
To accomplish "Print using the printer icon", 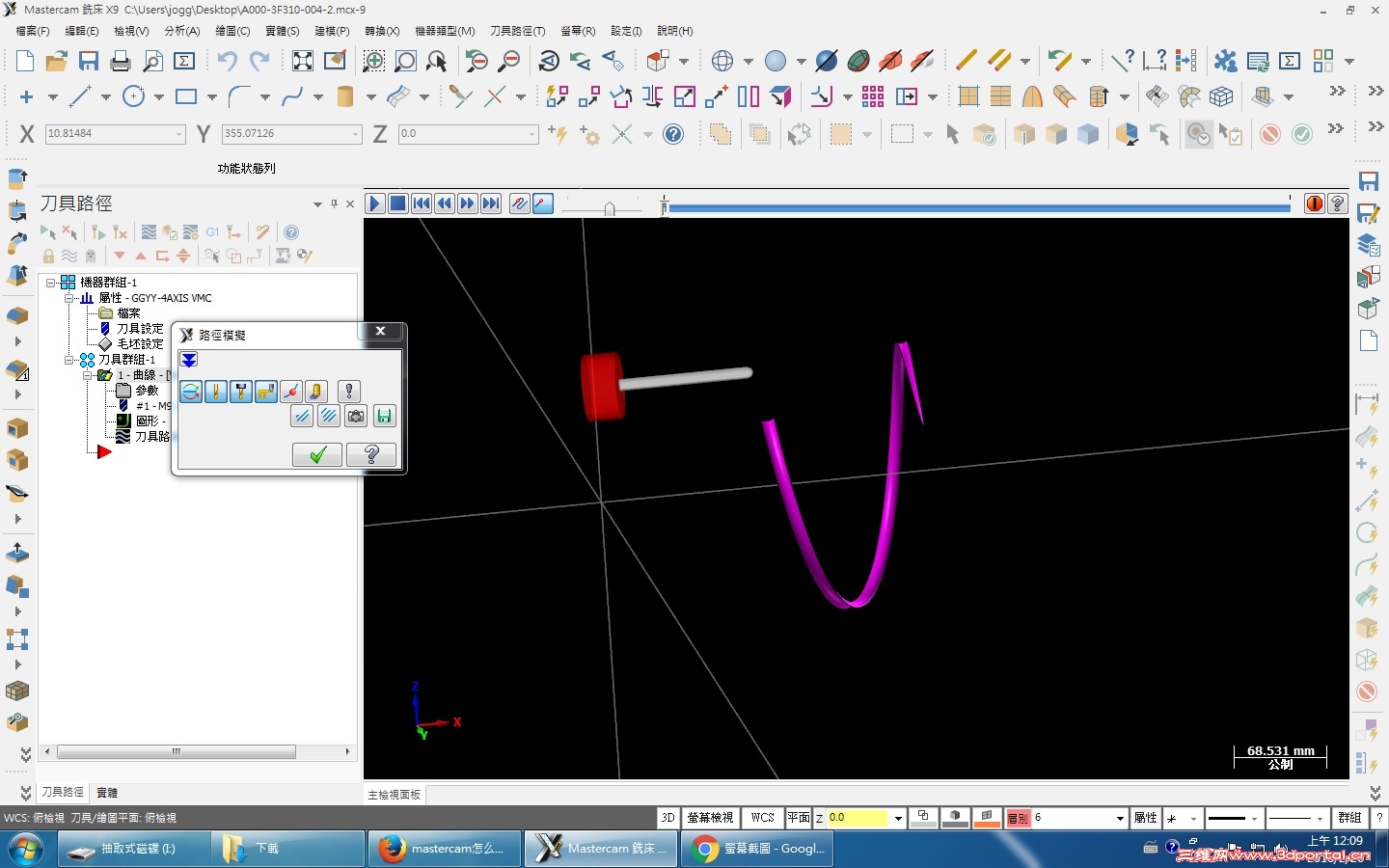I will click(x=121, y=61).
